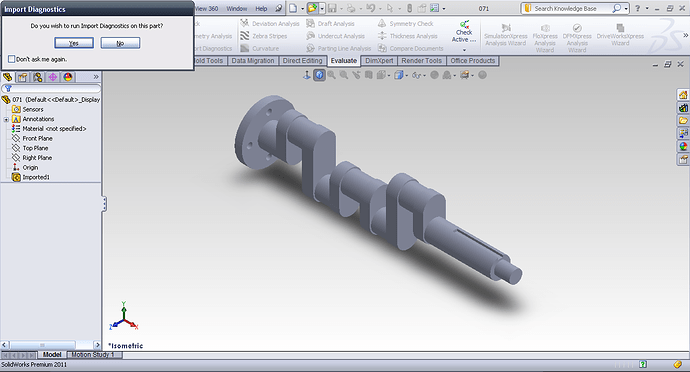Click the Undo arrow icon
Viewport: 690px width, 372px height.
point(371,8)
